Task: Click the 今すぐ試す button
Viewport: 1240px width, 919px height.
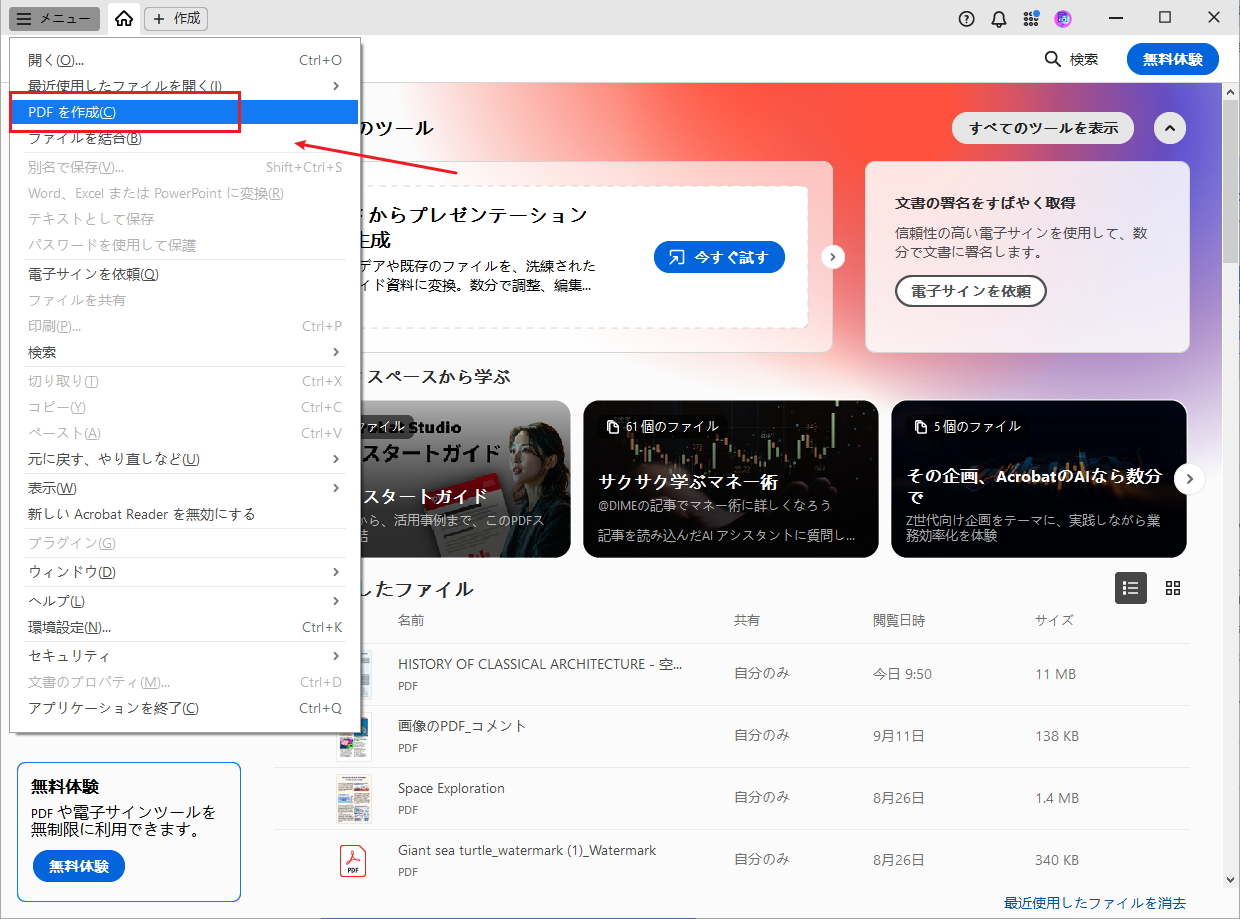Action: [719, 257]
